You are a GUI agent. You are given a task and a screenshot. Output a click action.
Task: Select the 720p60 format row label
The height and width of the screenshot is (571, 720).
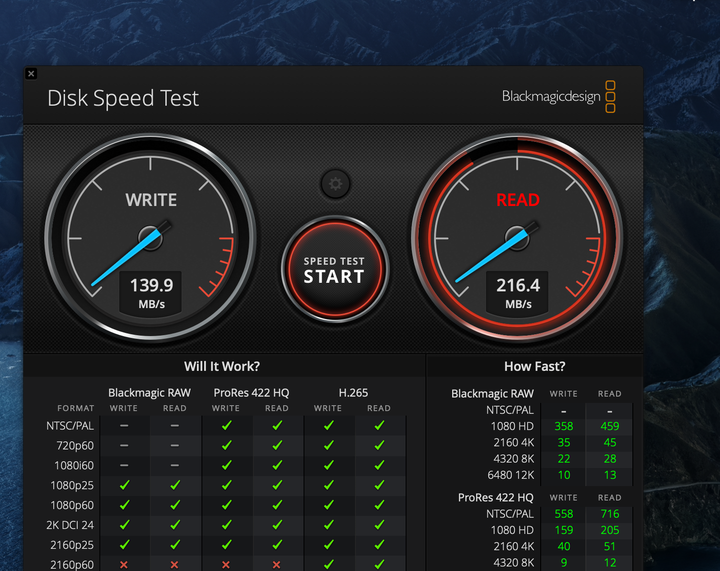75,446
